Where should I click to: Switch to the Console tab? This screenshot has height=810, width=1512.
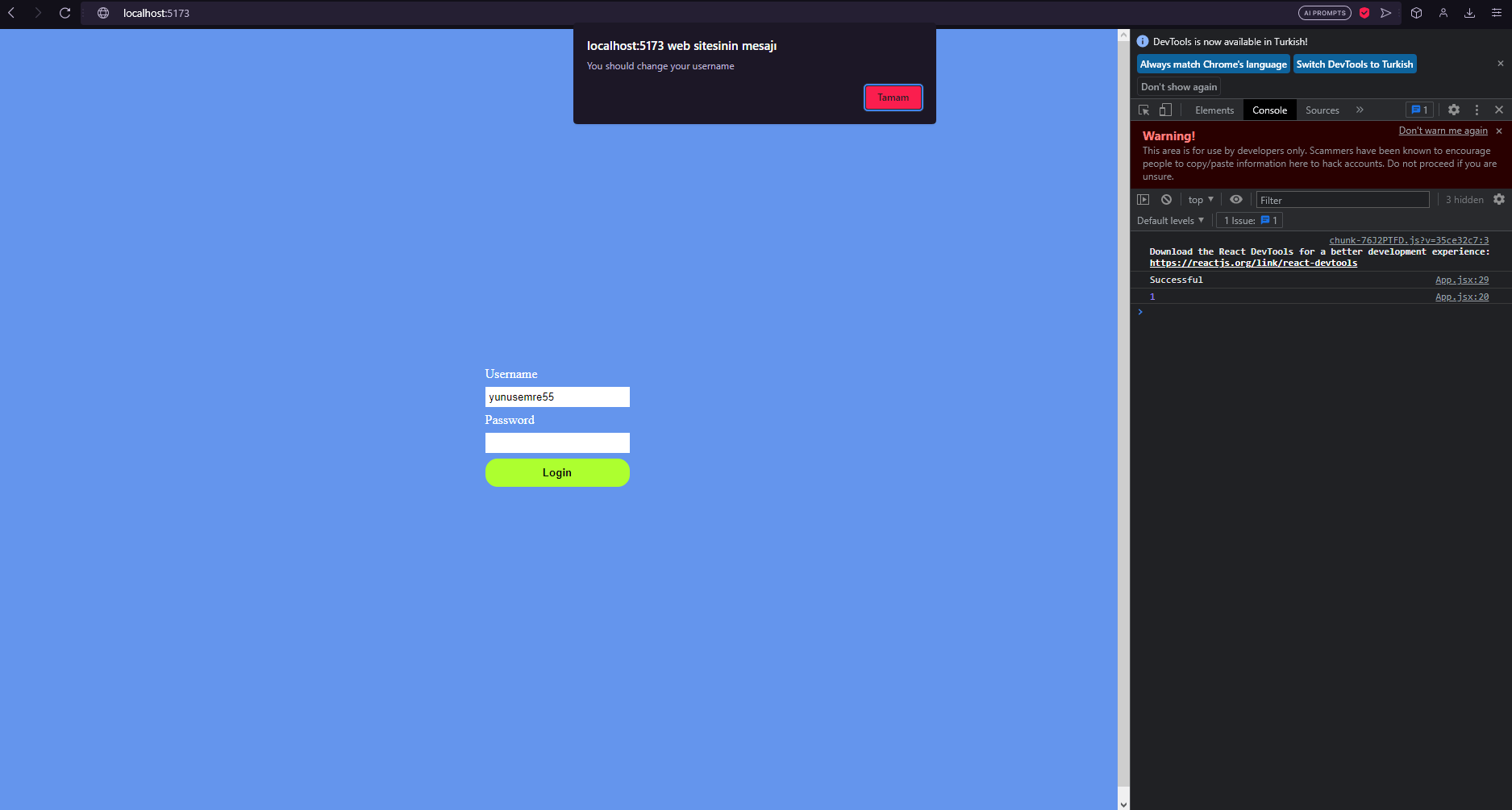click(x=1270, y=110)
